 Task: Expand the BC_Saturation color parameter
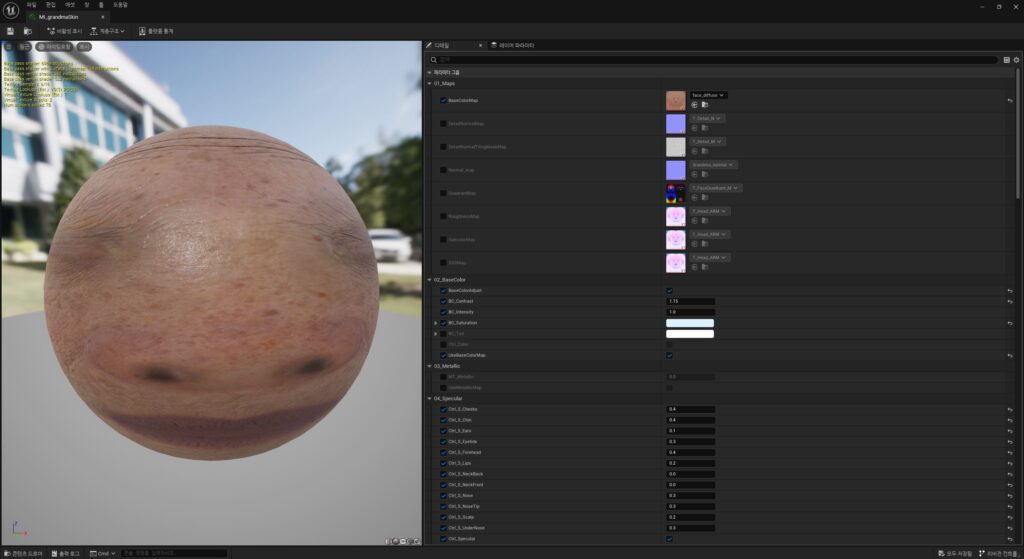pos(435,323)
